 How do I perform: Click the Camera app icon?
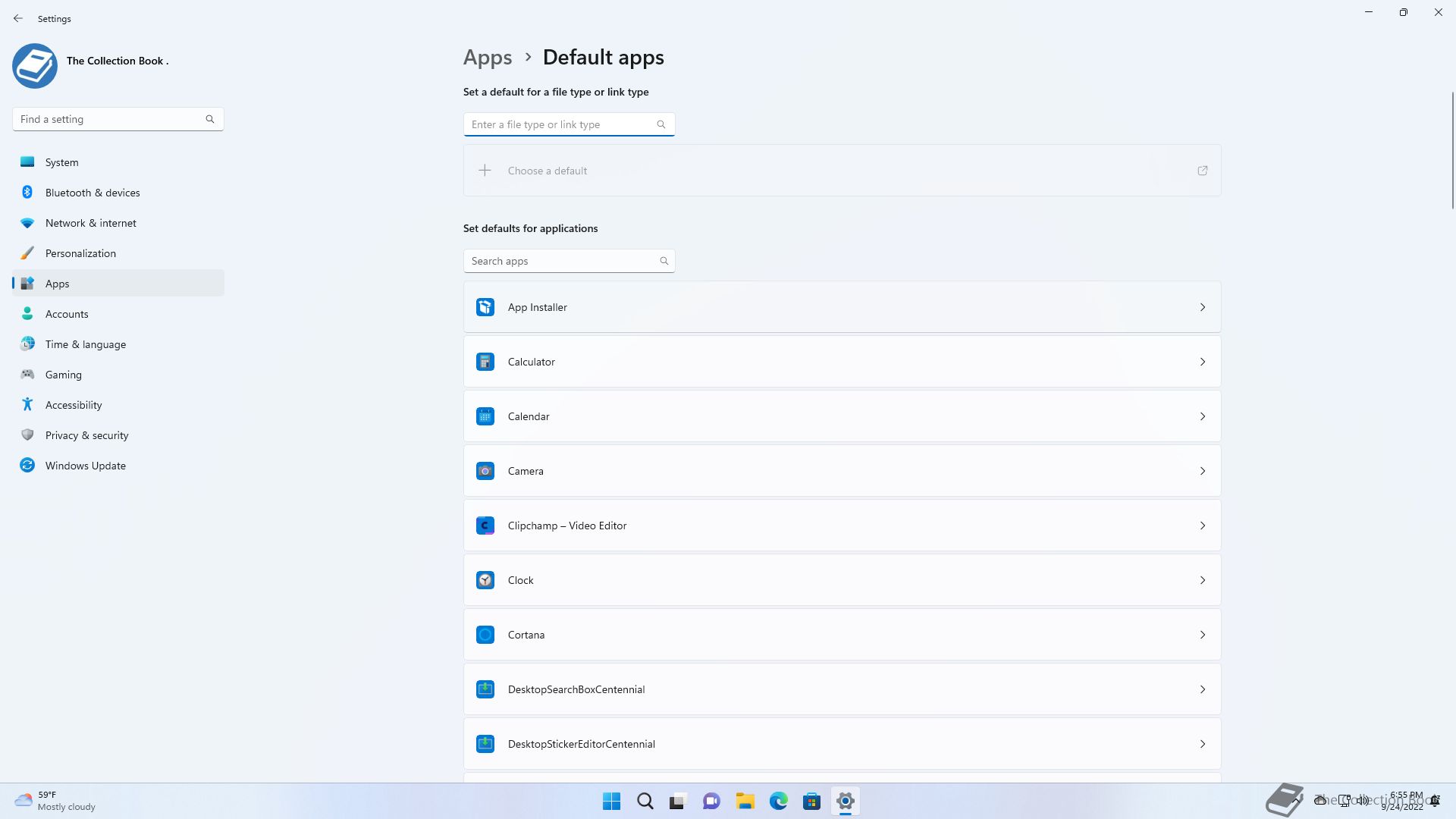point(485,471)
